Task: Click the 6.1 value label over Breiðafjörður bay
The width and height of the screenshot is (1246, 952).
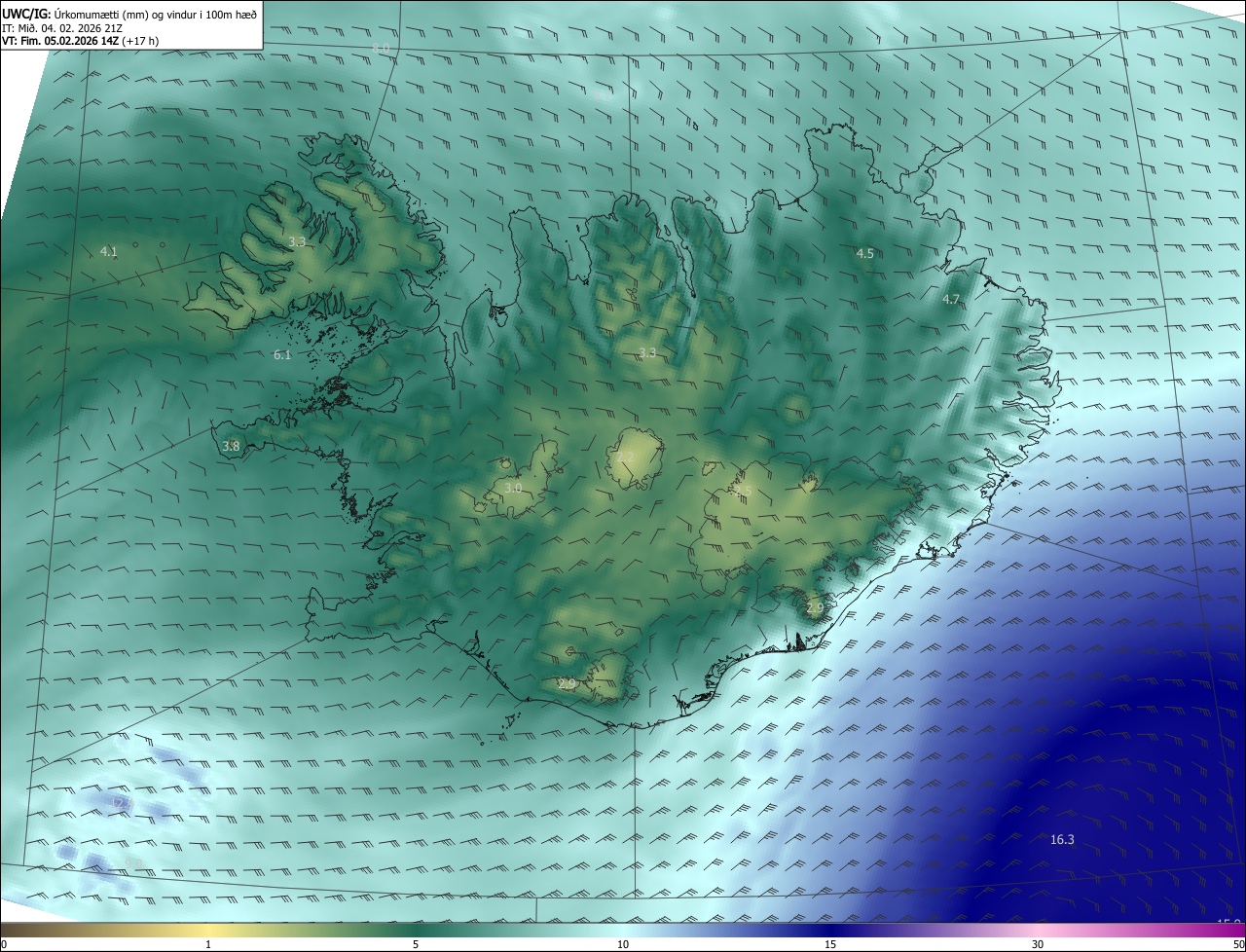Action: pos(282,355)
